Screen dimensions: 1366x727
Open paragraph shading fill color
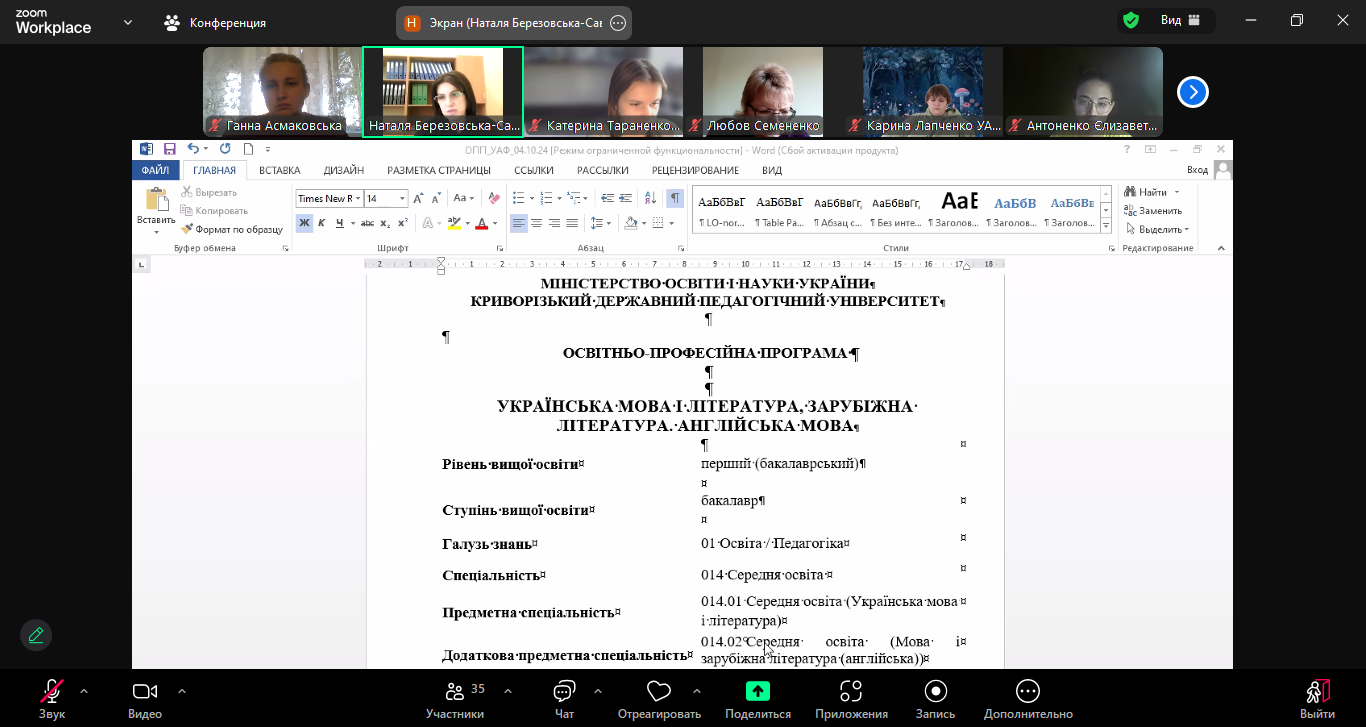tap(630, 223)
